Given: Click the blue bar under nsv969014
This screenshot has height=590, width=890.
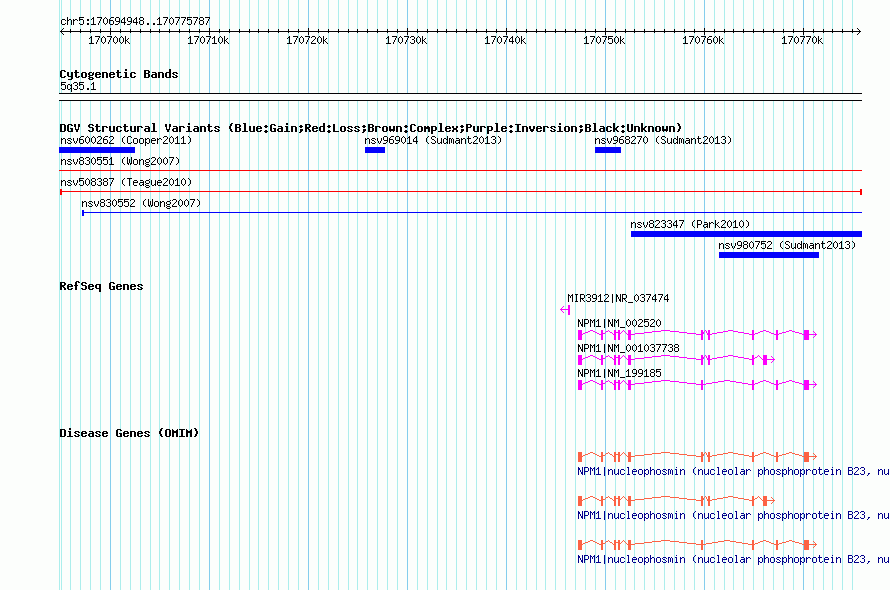Looking at the screenshot, I should (375, 150).
